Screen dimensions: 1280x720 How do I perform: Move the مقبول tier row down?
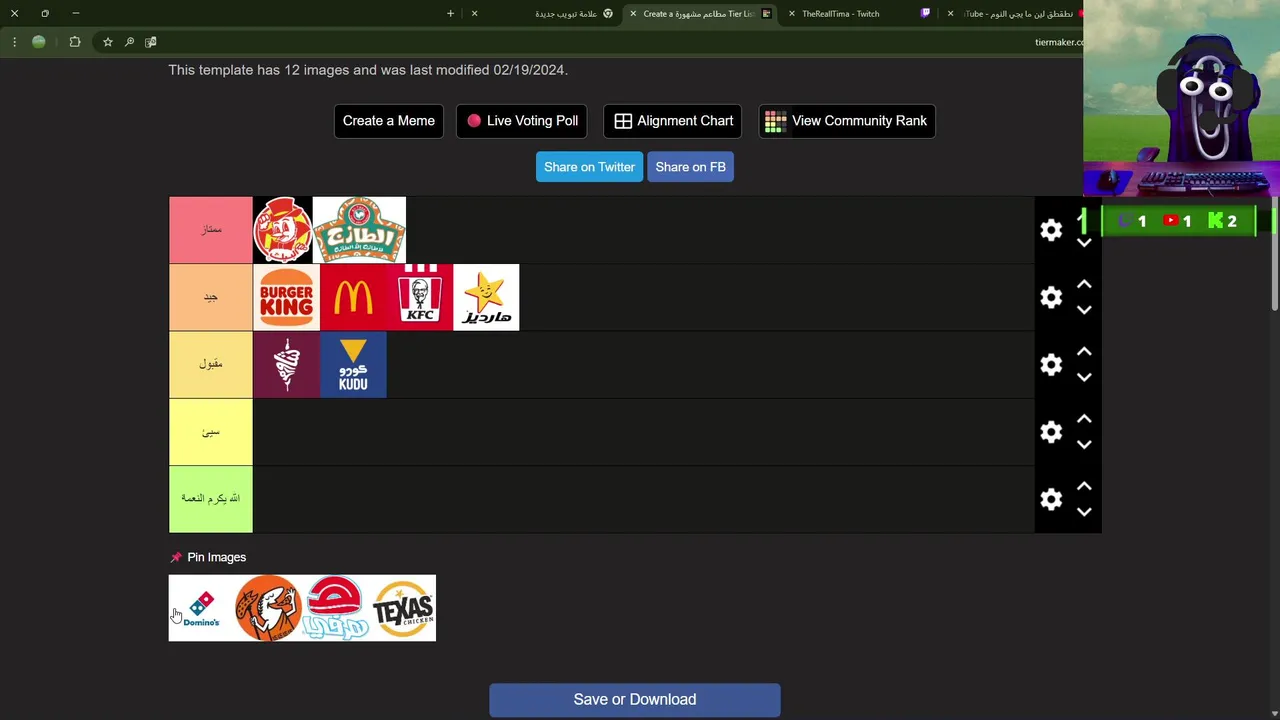(x=1084, y=377)
